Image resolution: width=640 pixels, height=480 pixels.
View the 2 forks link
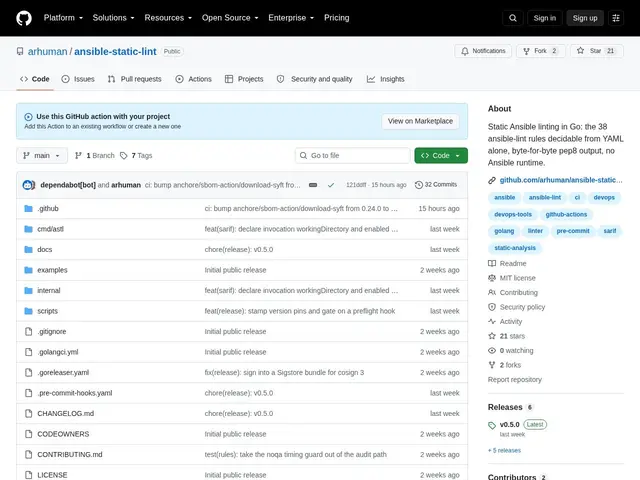click(505, 365)
